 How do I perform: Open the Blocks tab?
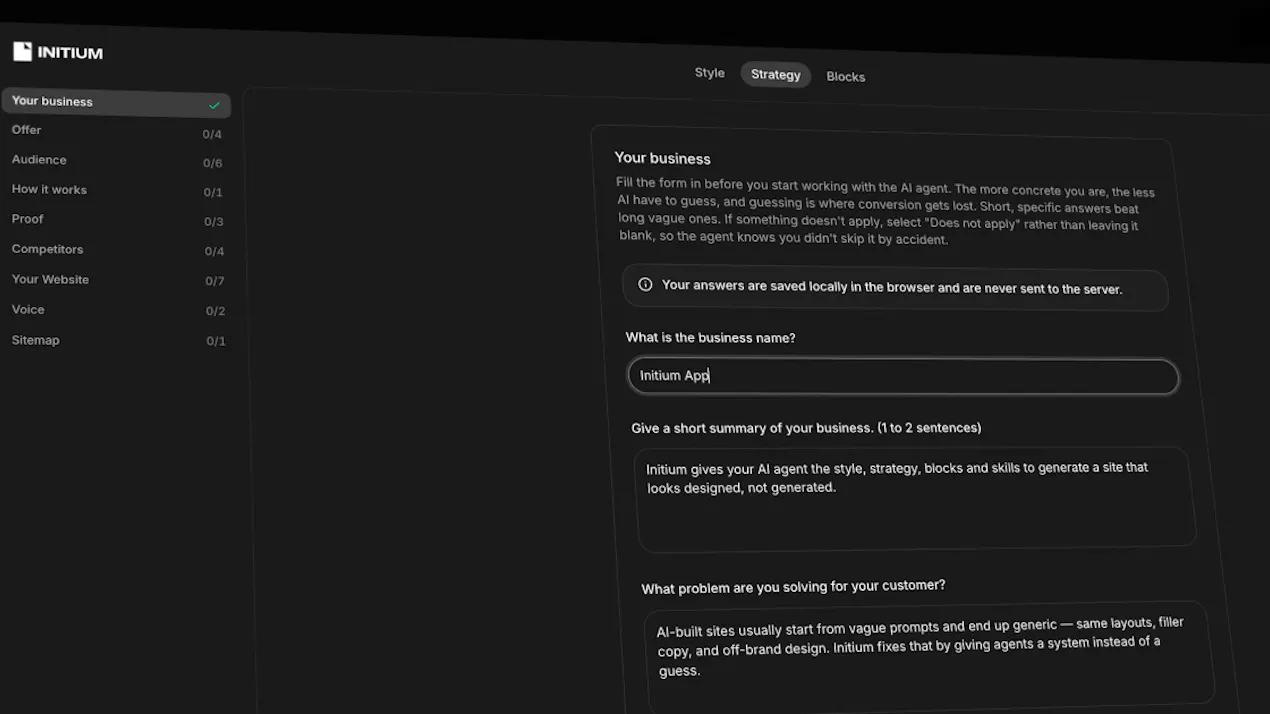(x=845, y=76)
